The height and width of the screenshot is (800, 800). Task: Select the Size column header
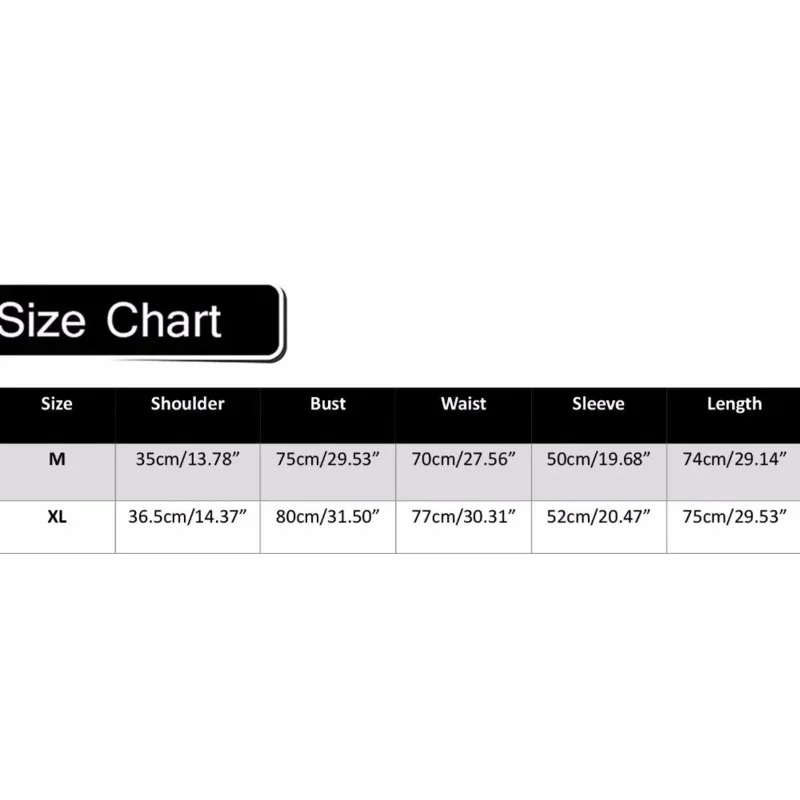click(57, 404)
